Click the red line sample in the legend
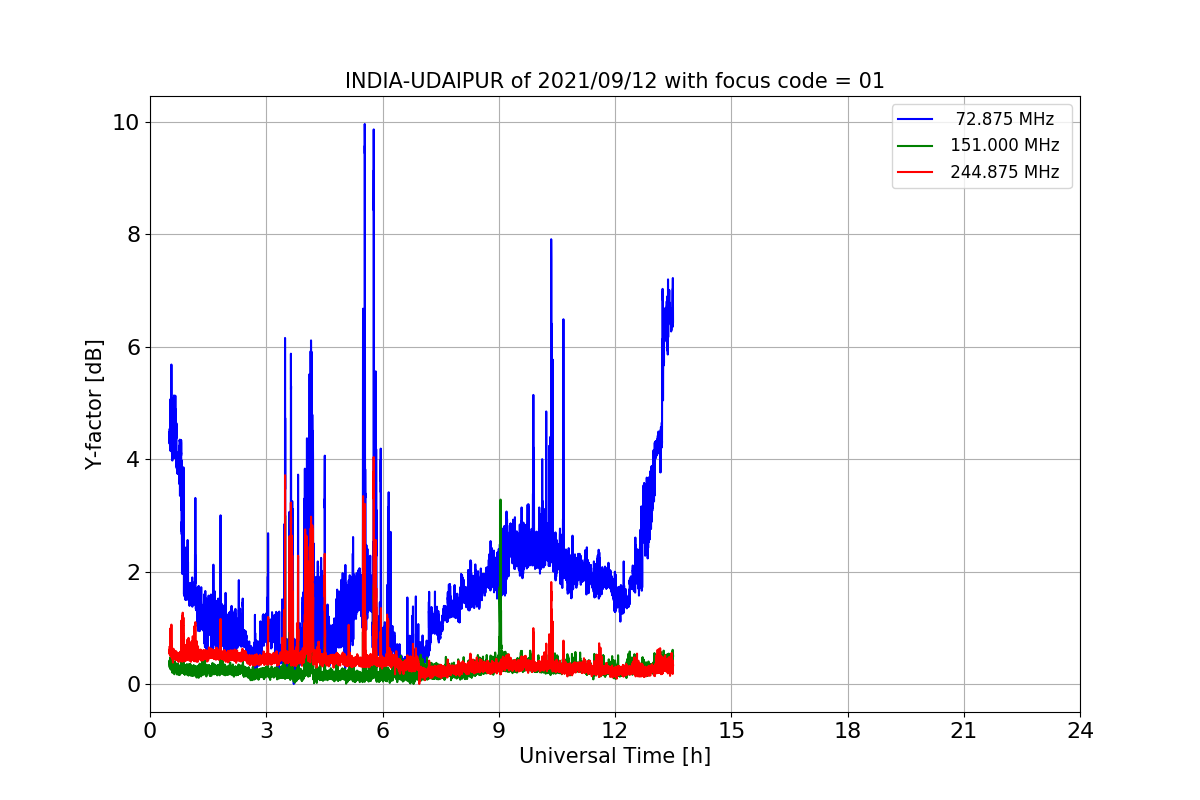 [x=916, y=172]
